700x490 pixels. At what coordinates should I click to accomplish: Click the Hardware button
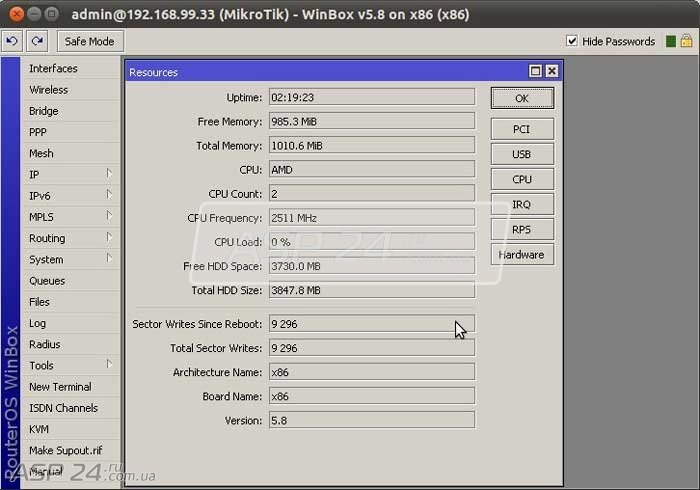pyautogui.click(x=522, y=254)
